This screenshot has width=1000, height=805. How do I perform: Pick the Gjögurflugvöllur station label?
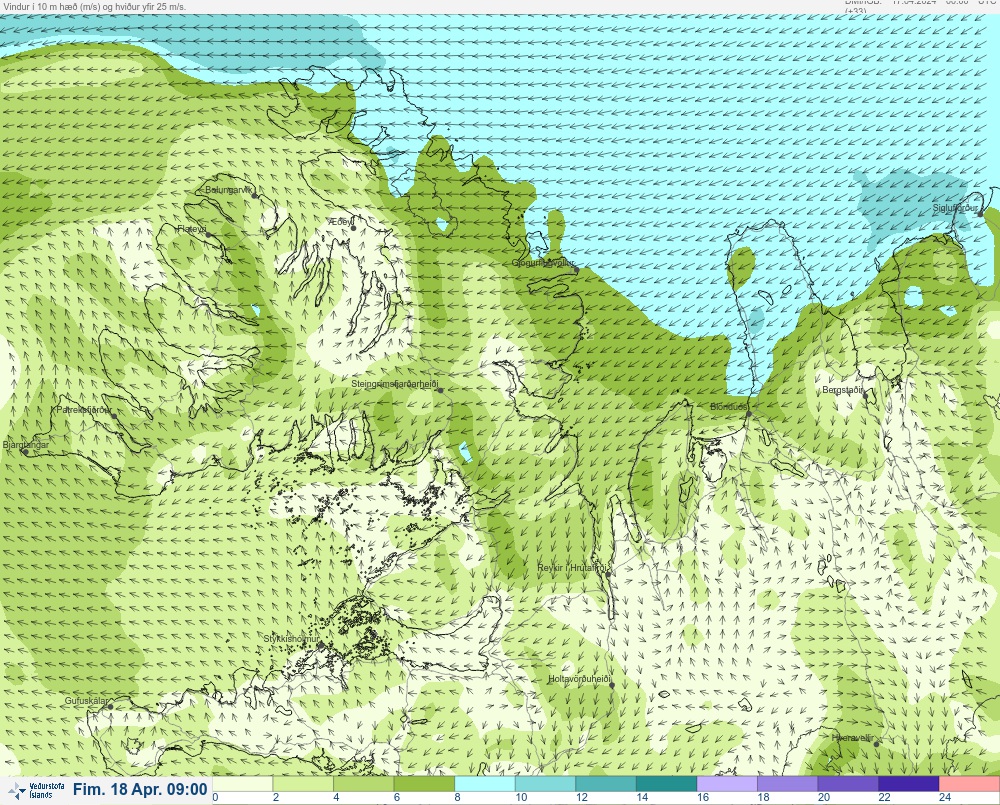click(x=543, y=263)
